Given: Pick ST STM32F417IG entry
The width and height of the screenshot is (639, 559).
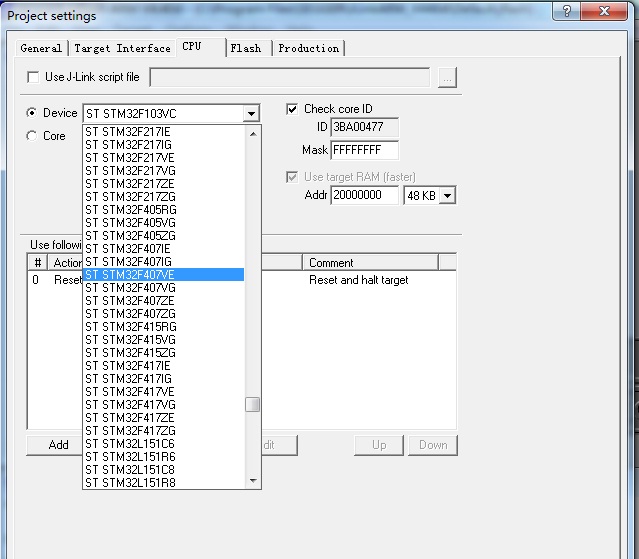Looking at the screenshot, I should coord(163,379).
